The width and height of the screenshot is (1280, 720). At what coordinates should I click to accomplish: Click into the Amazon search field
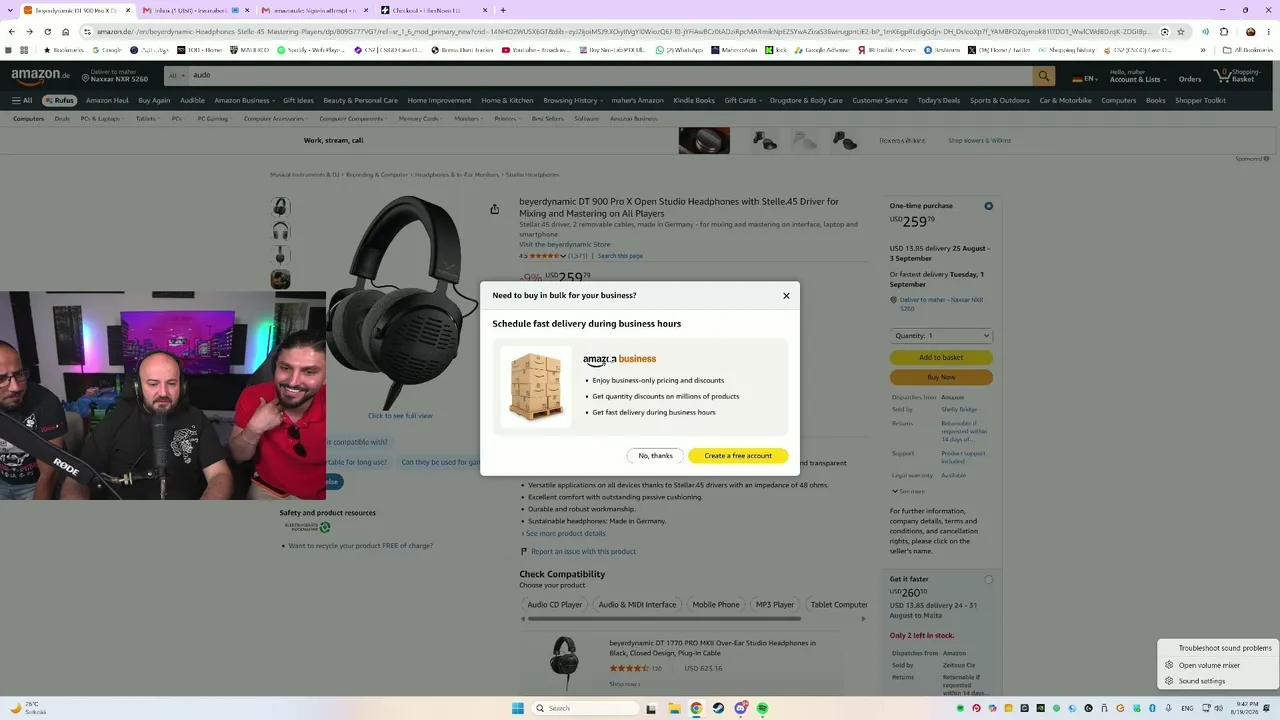point(611,76)
